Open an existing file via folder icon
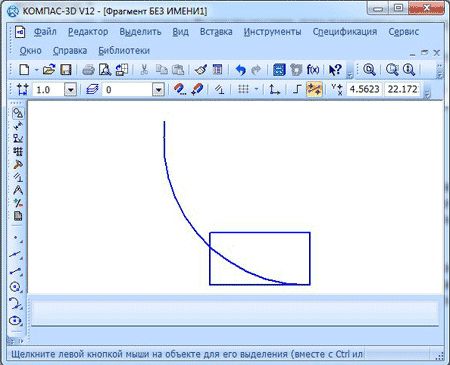Image resolution: width=450 pixels, height=365 pixels. pos(49,70)
